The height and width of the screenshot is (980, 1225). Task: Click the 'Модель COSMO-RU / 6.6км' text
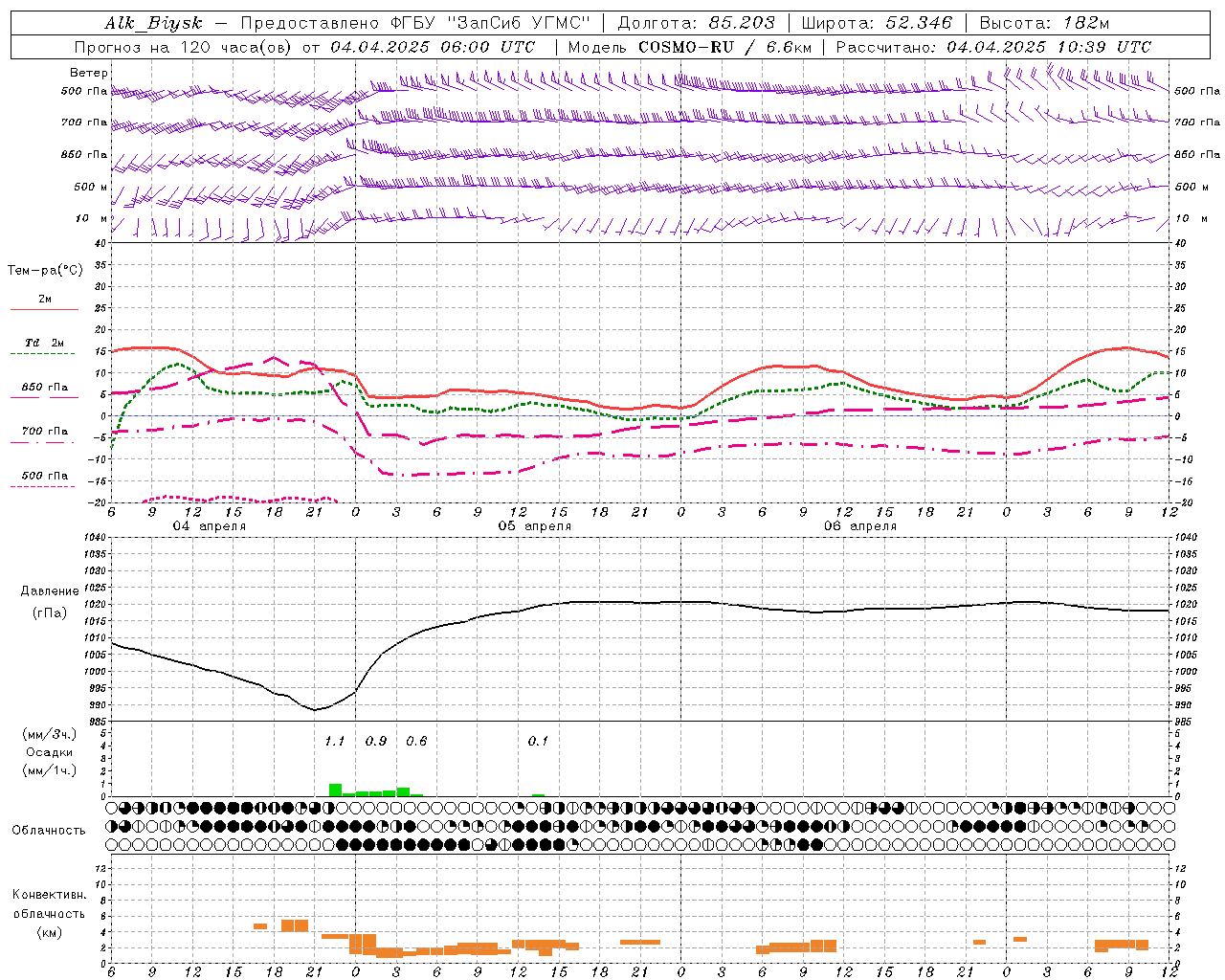tap(690, 47)
